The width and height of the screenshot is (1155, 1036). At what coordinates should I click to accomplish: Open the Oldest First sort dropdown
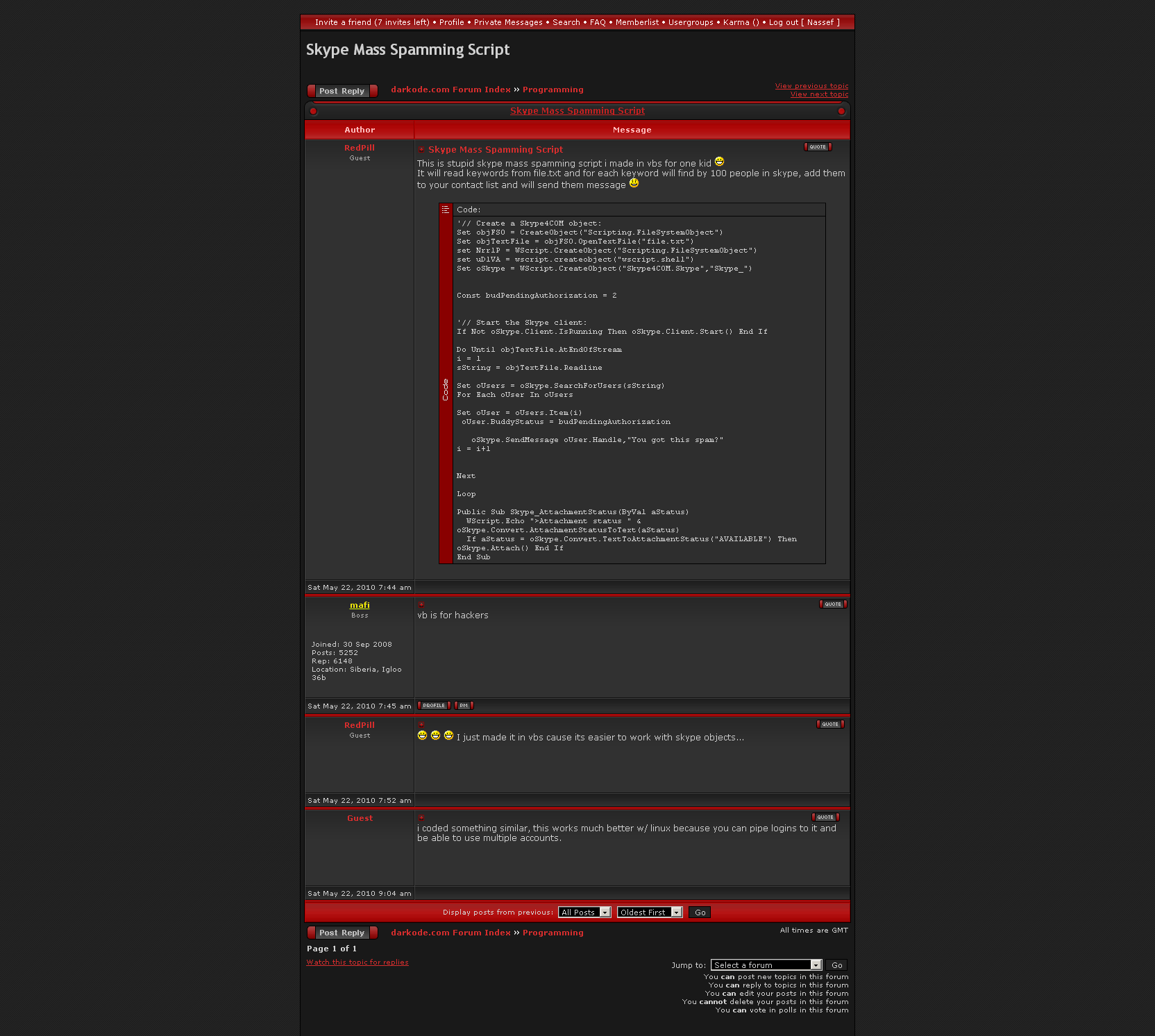[x=649, y=912]
